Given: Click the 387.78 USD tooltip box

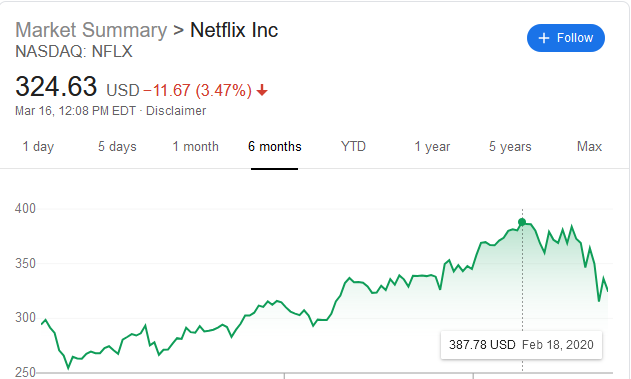Looking at the screenshot, I should coord(522,345).
